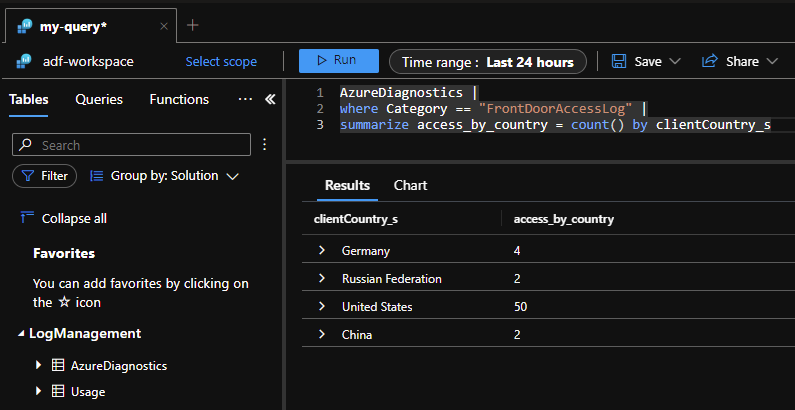Image resolution: width=795 pixels, height=410 pixels.
Task: Collapse the LogManagement group
Action: 21,333
